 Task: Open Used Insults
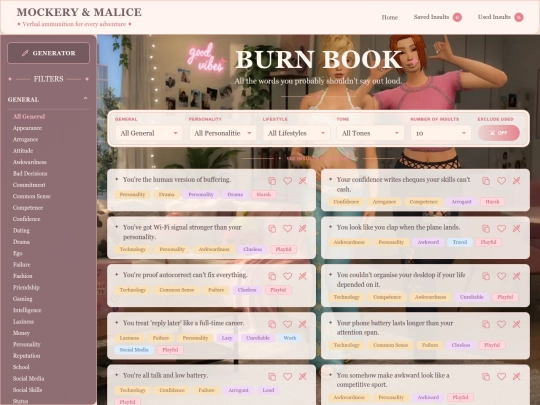tap(500, 17)
